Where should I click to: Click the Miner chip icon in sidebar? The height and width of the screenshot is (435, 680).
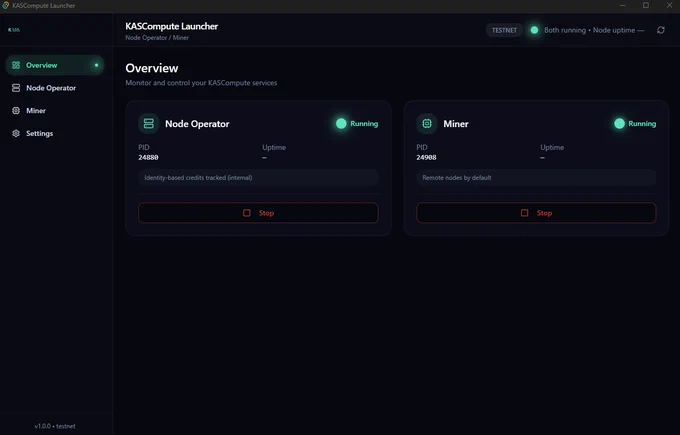pos(16,111)
